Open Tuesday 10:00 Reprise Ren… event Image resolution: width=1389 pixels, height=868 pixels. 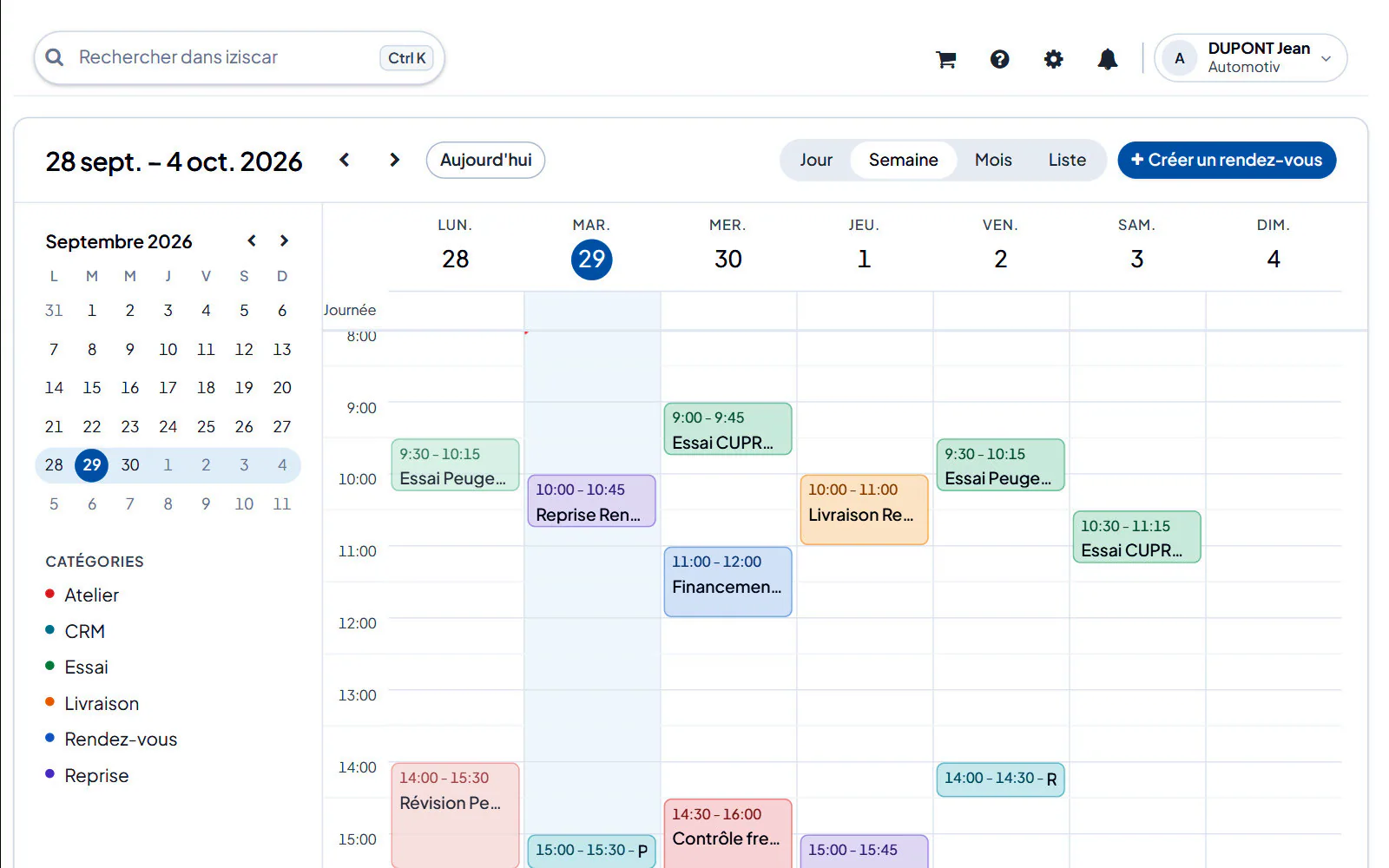point(591,501)
